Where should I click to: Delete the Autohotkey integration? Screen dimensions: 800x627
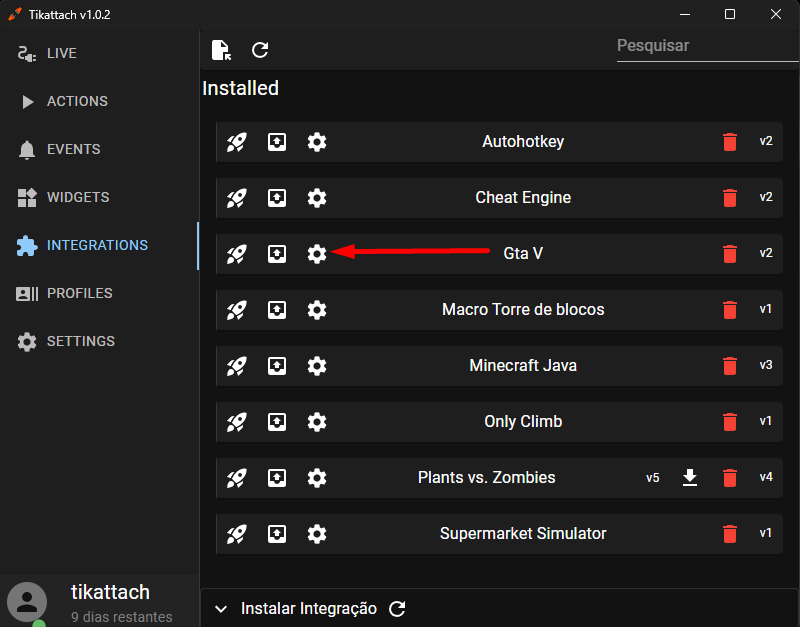(x=730, y=142)
